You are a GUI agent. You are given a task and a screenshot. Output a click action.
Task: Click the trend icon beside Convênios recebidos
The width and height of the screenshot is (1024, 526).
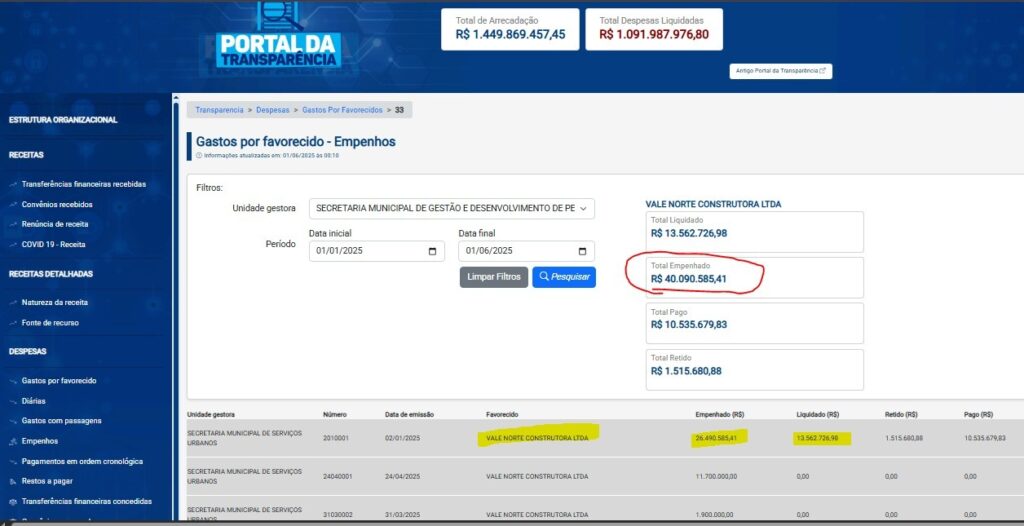(x=13, y=205)
